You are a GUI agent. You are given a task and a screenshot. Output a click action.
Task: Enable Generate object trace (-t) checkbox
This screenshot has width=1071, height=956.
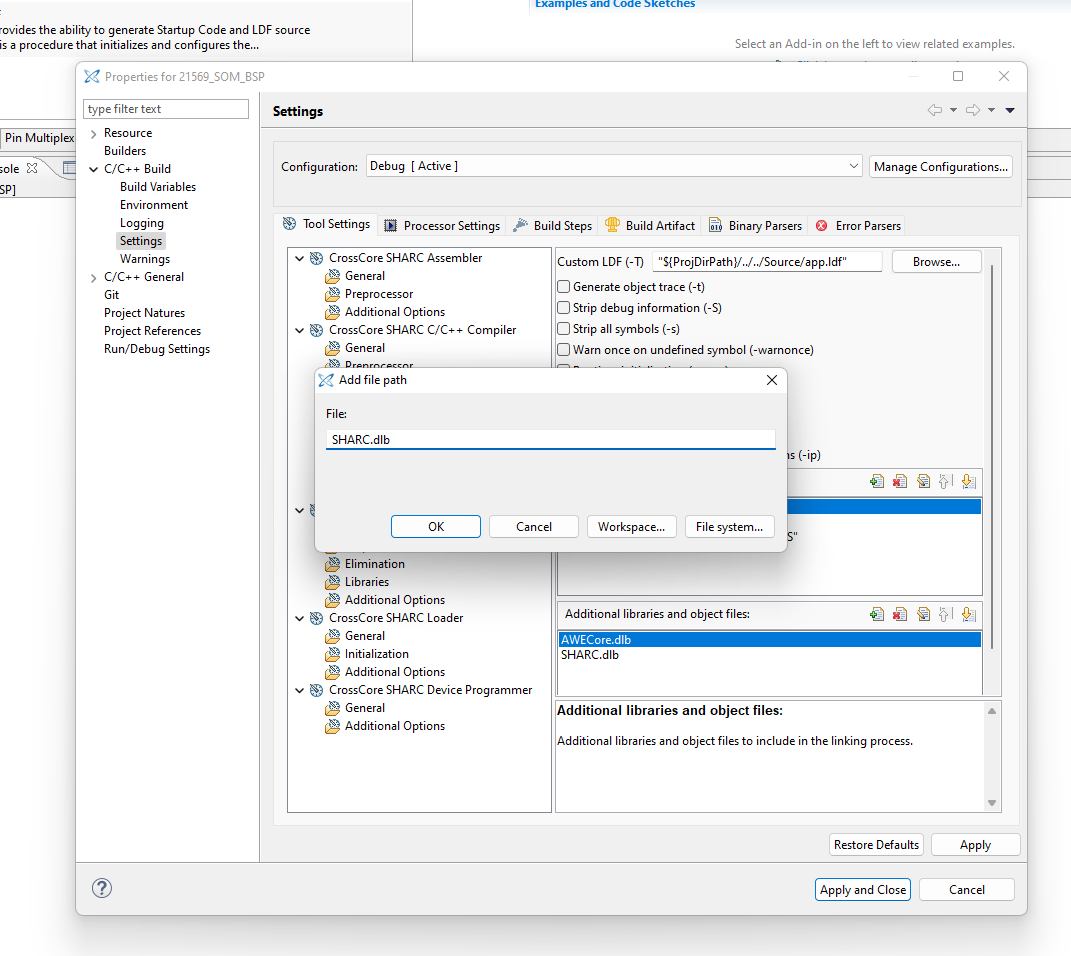coord(564,287)
